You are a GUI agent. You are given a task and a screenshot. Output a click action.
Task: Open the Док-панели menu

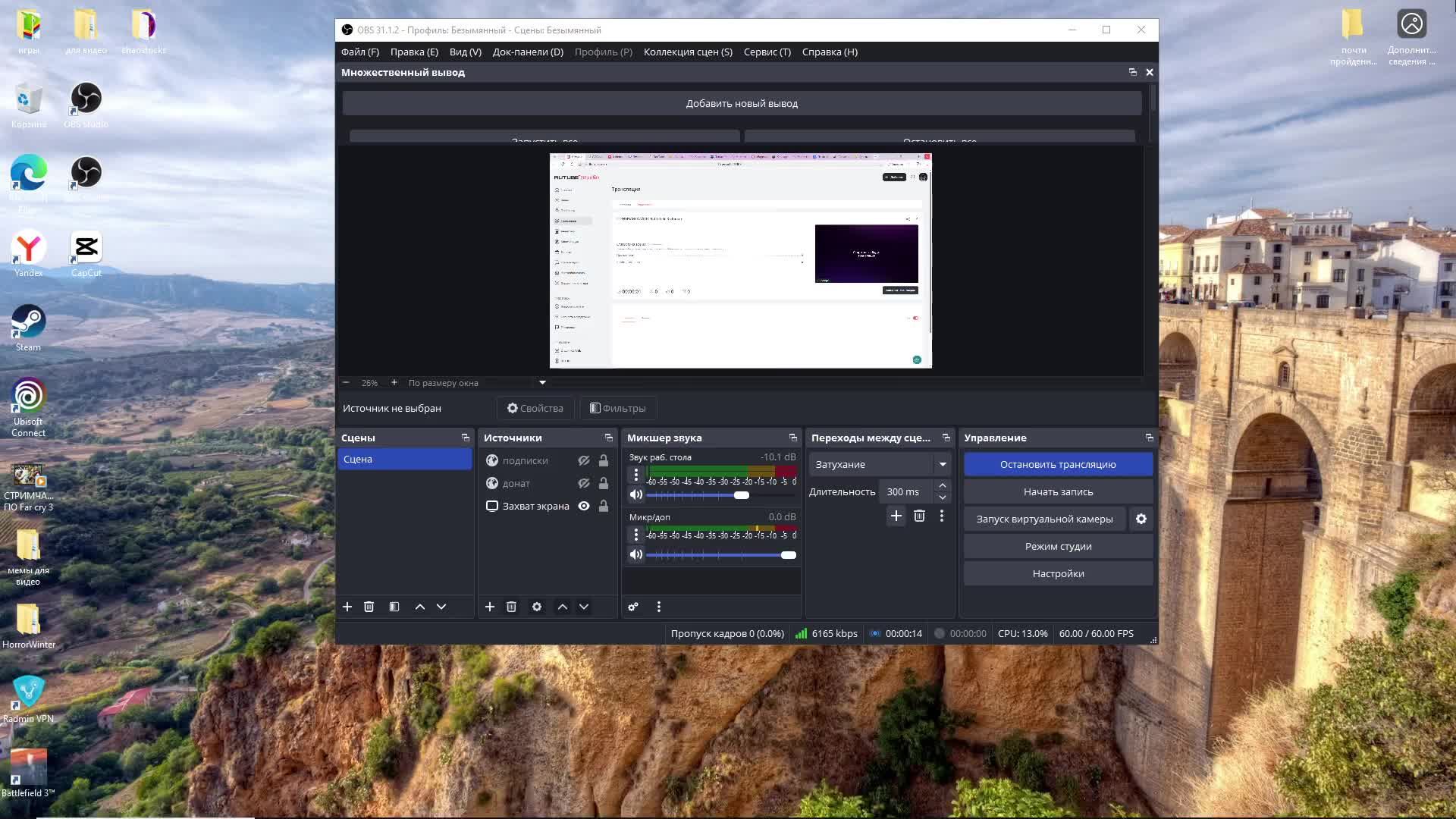(x=528, y=52)
